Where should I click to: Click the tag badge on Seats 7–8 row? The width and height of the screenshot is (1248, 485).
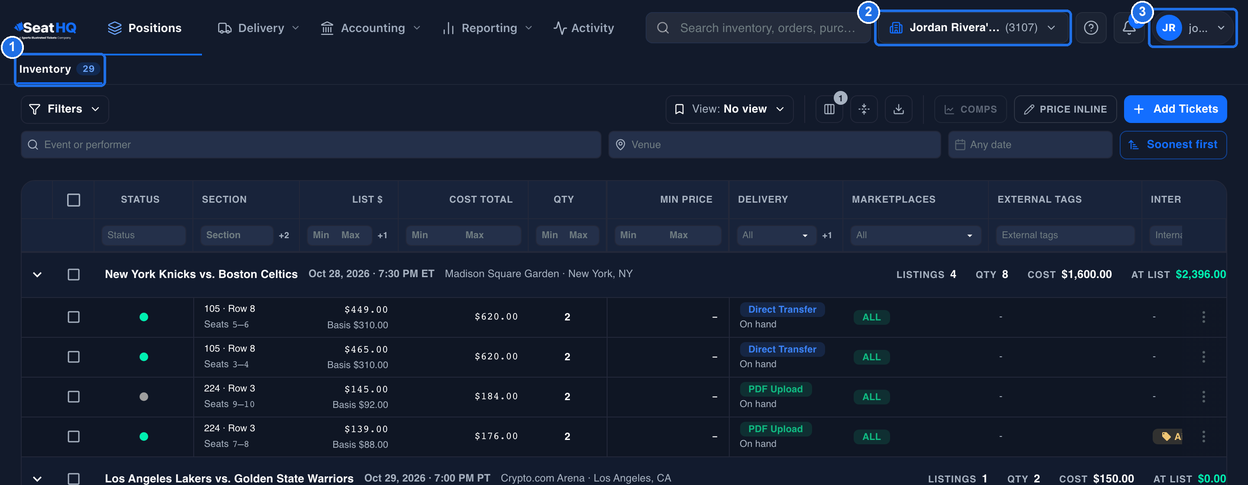pos(1167,437)
